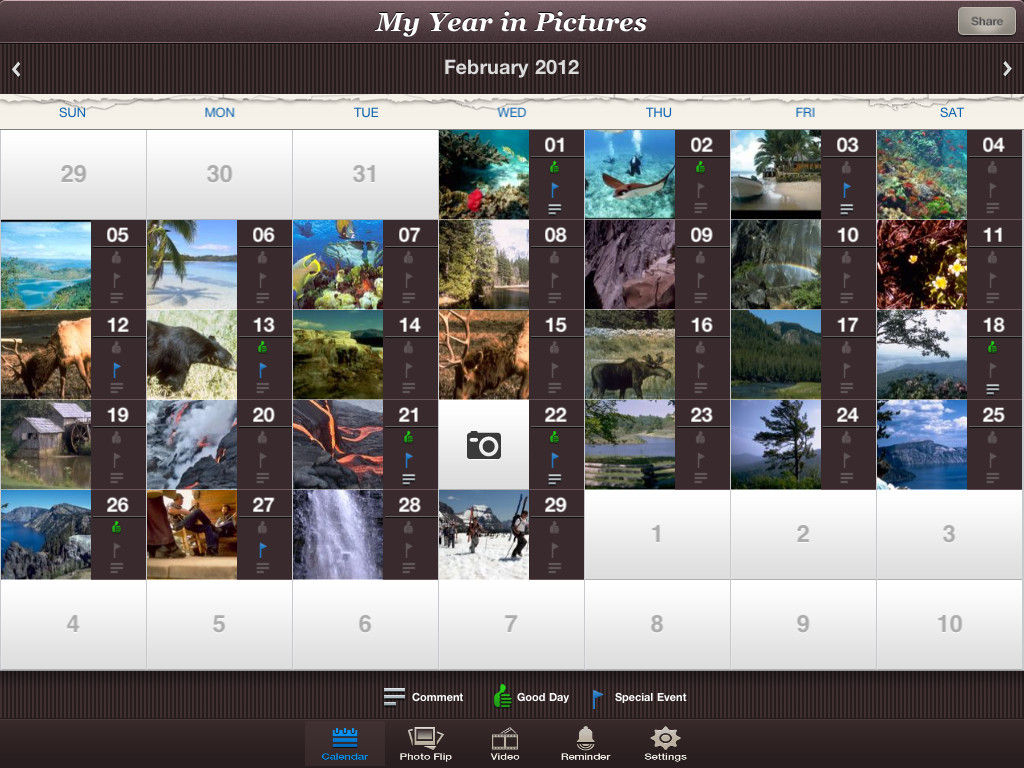Click the Special Event legend label
Screen dimensions: 1024x768
tap(650, 697)
